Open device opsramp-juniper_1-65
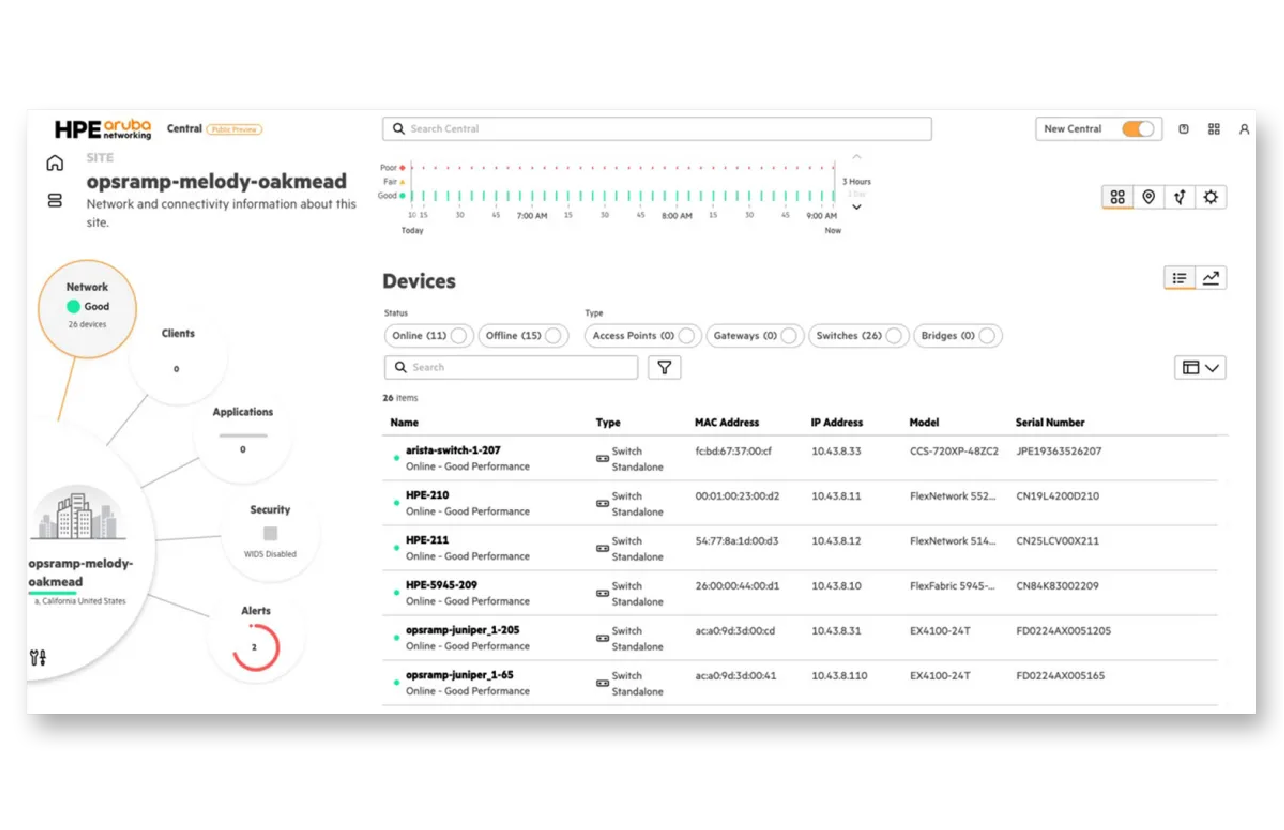Screen dimensions: 1284x830 [x=459, y=676]
